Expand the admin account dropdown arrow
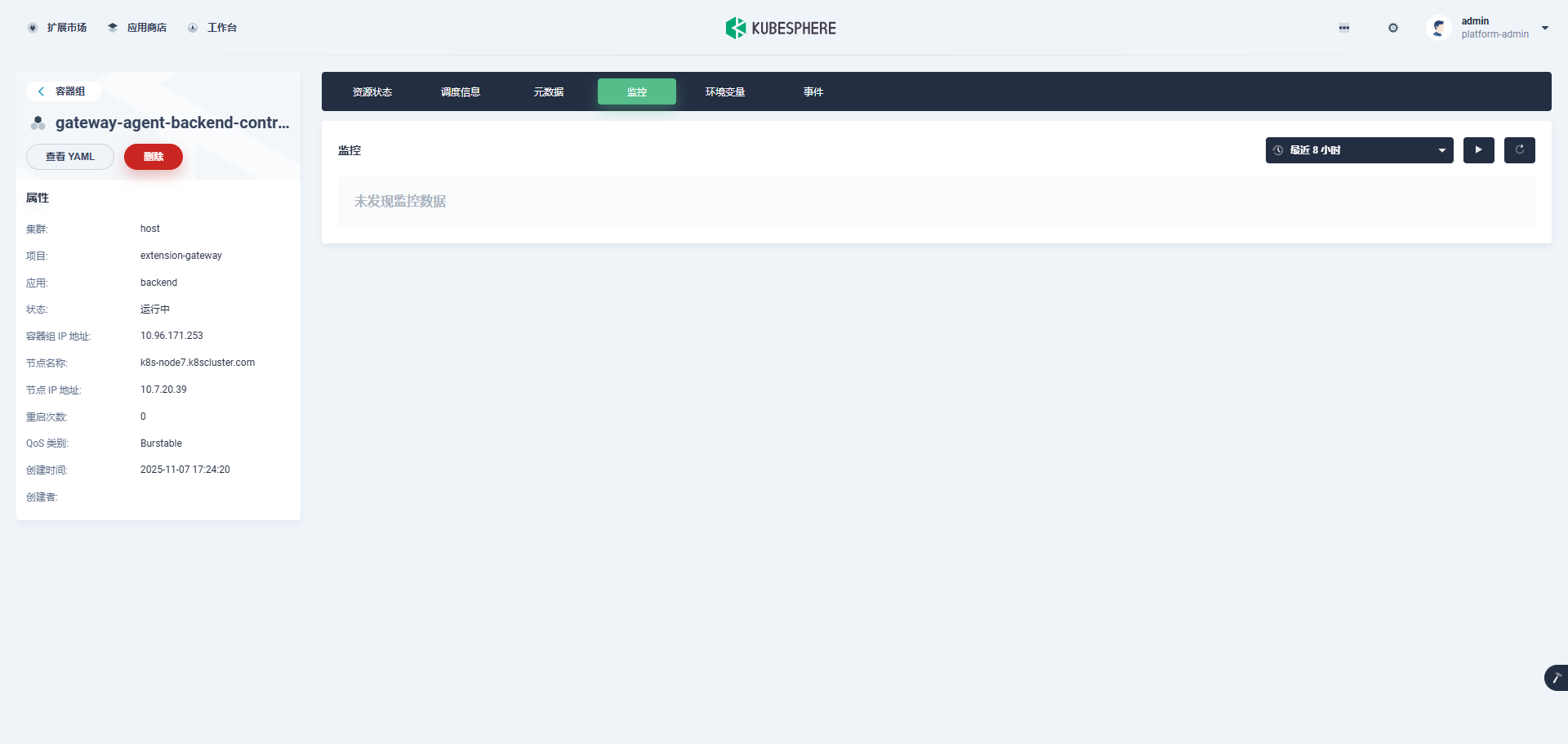 [x=1544, y=28]
